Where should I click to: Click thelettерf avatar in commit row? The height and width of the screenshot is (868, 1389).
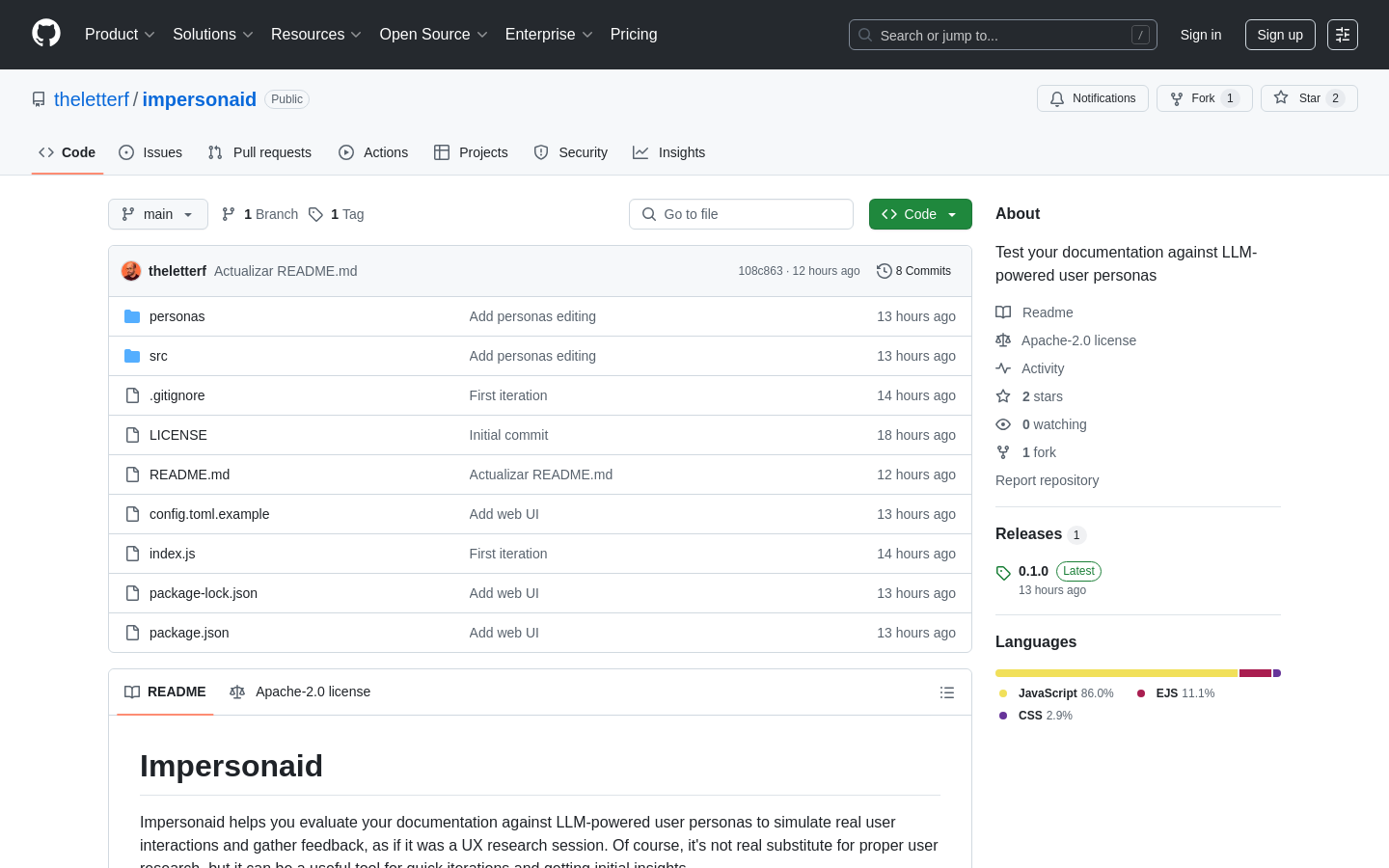click(x=131, y=271)
